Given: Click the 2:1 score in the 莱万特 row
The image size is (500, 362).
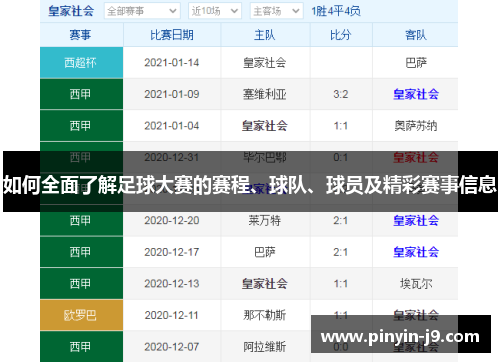Looking at the screenshot, I should (341, 221).
